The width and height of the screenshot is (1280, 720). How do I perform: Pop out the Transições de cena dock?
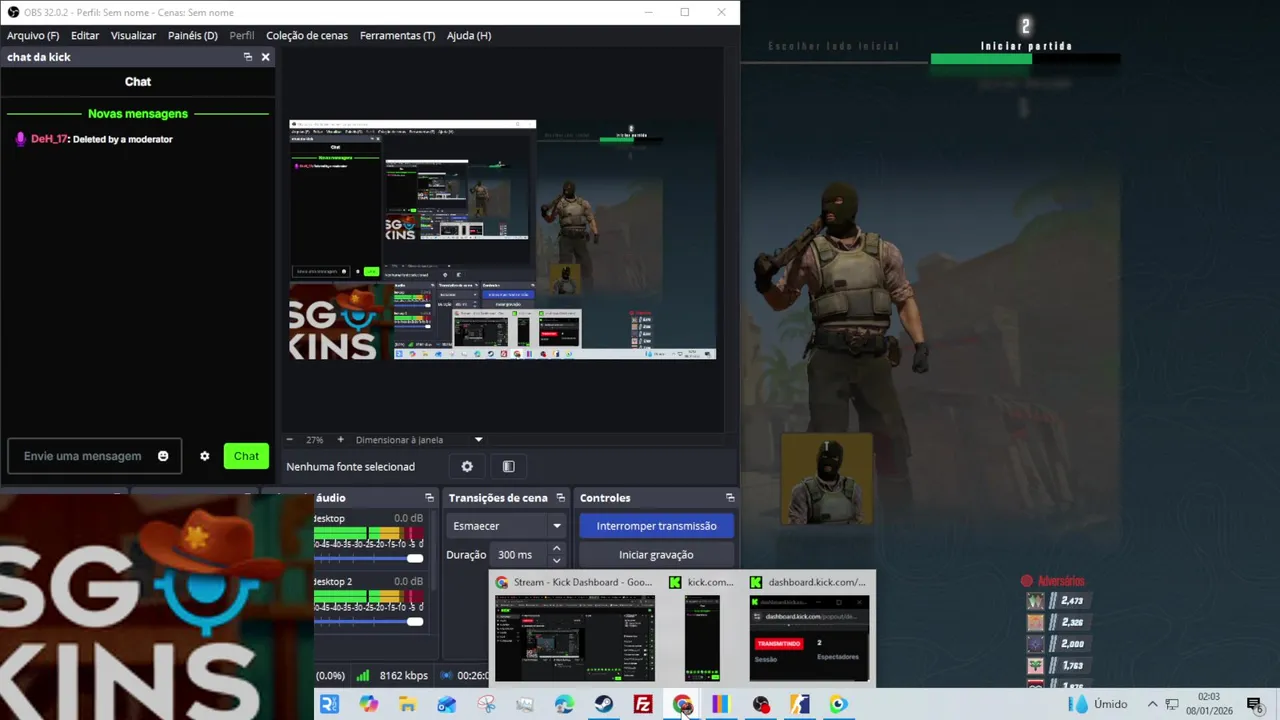560,498
